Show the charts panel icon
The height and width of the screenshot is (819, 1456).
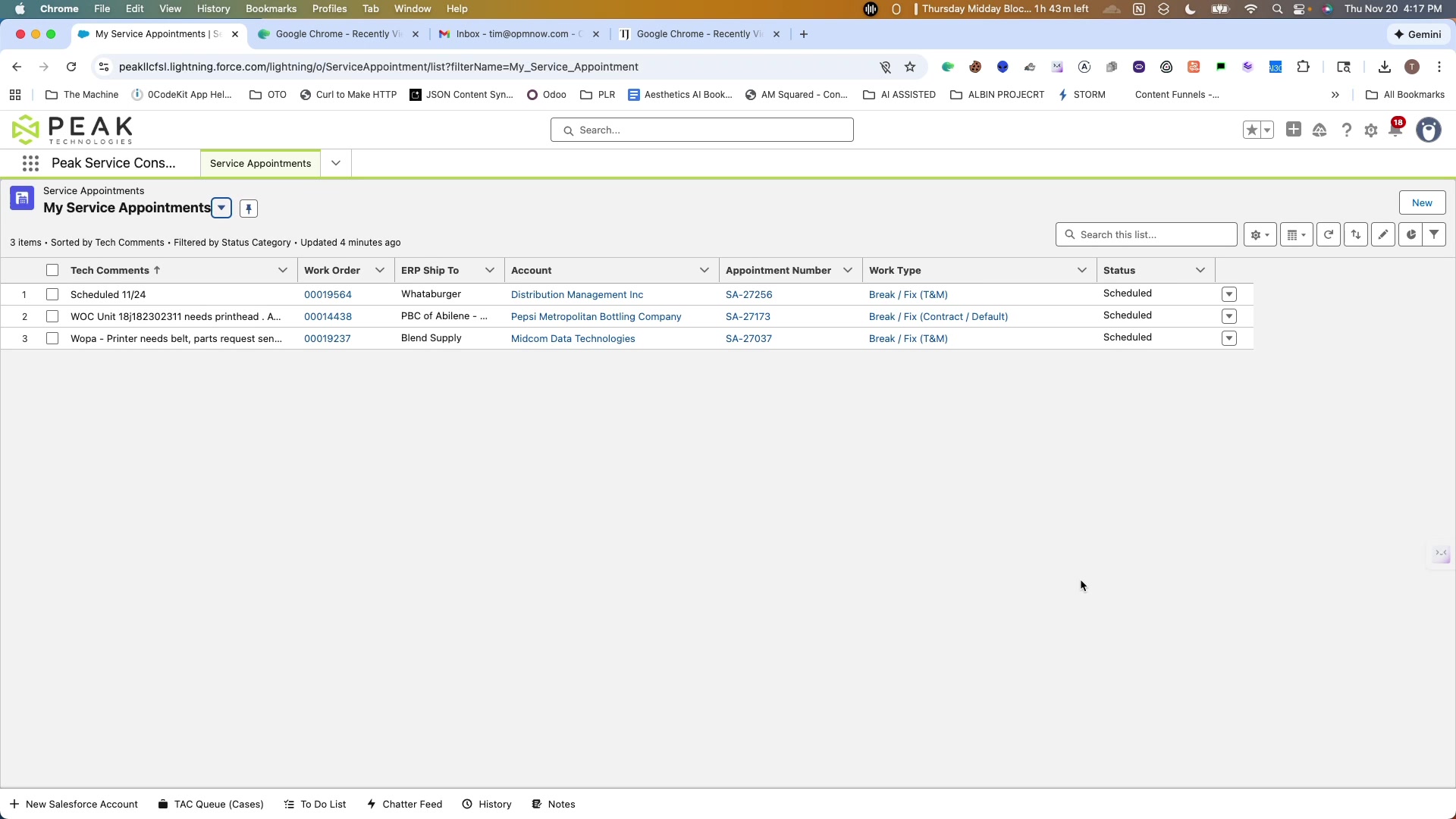coord(1410,235)
